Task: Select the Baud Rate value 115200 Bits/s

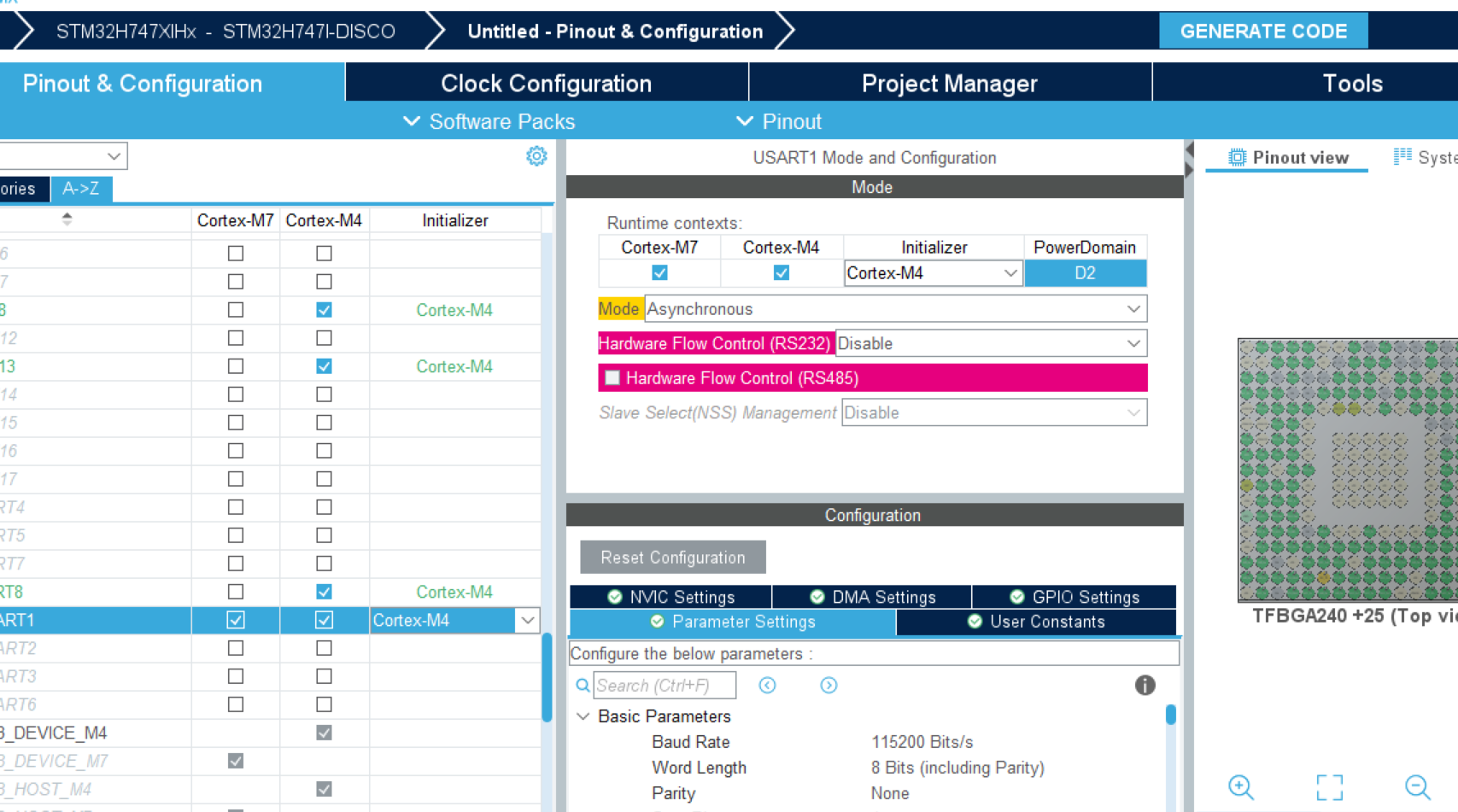Action: tap(922, 742)
